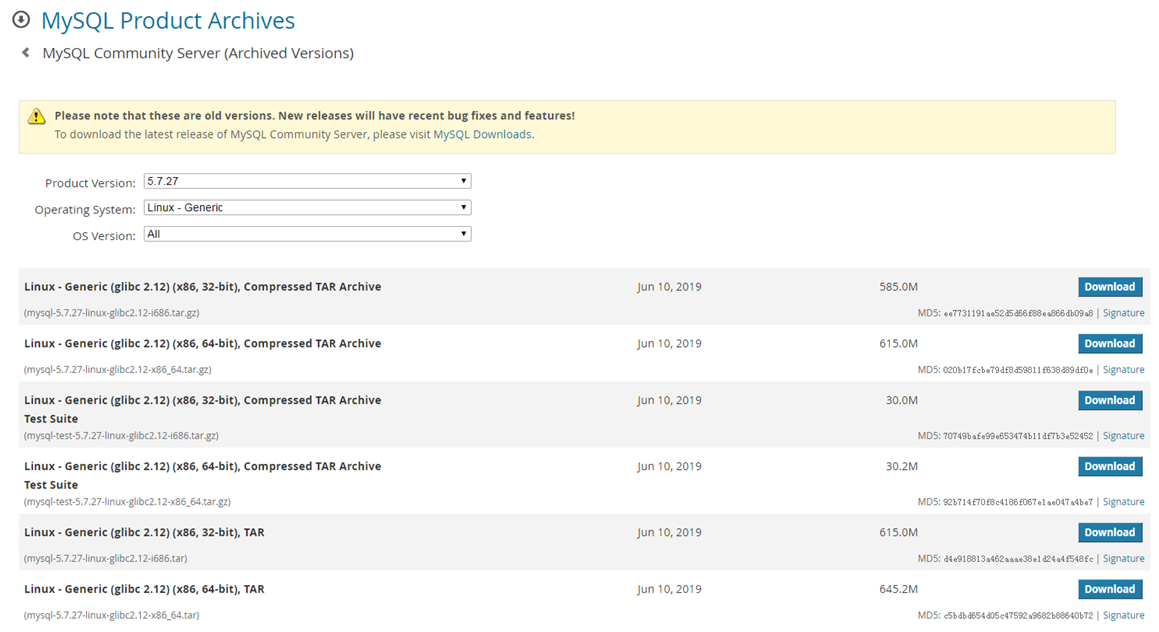
Task: View Signature for mysql-test-5.7.27 i686 archive
Action: (x=1124, y=436)
